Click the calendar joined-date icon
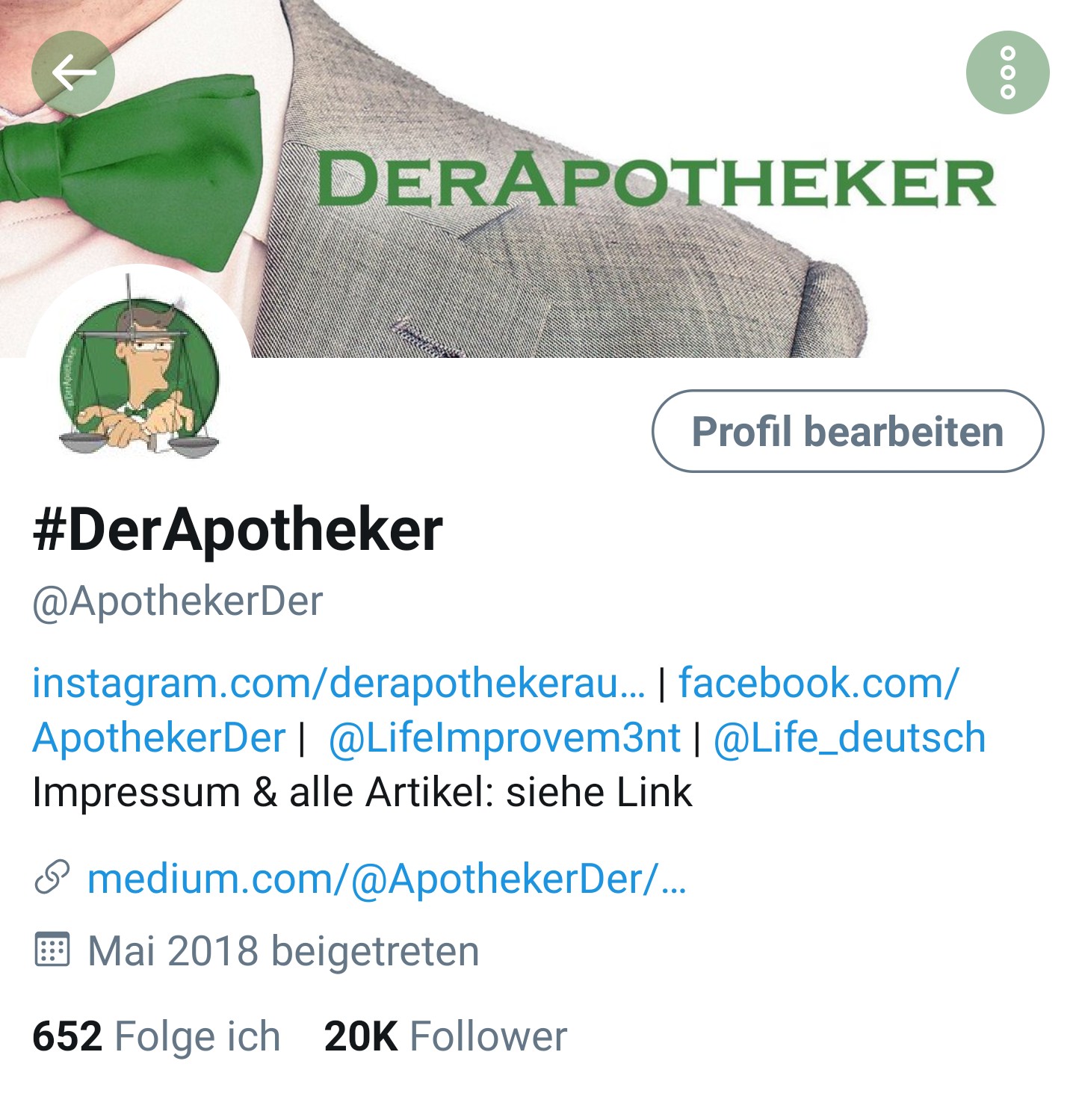Screen dimensions: 1076x1120 point(52,949)
